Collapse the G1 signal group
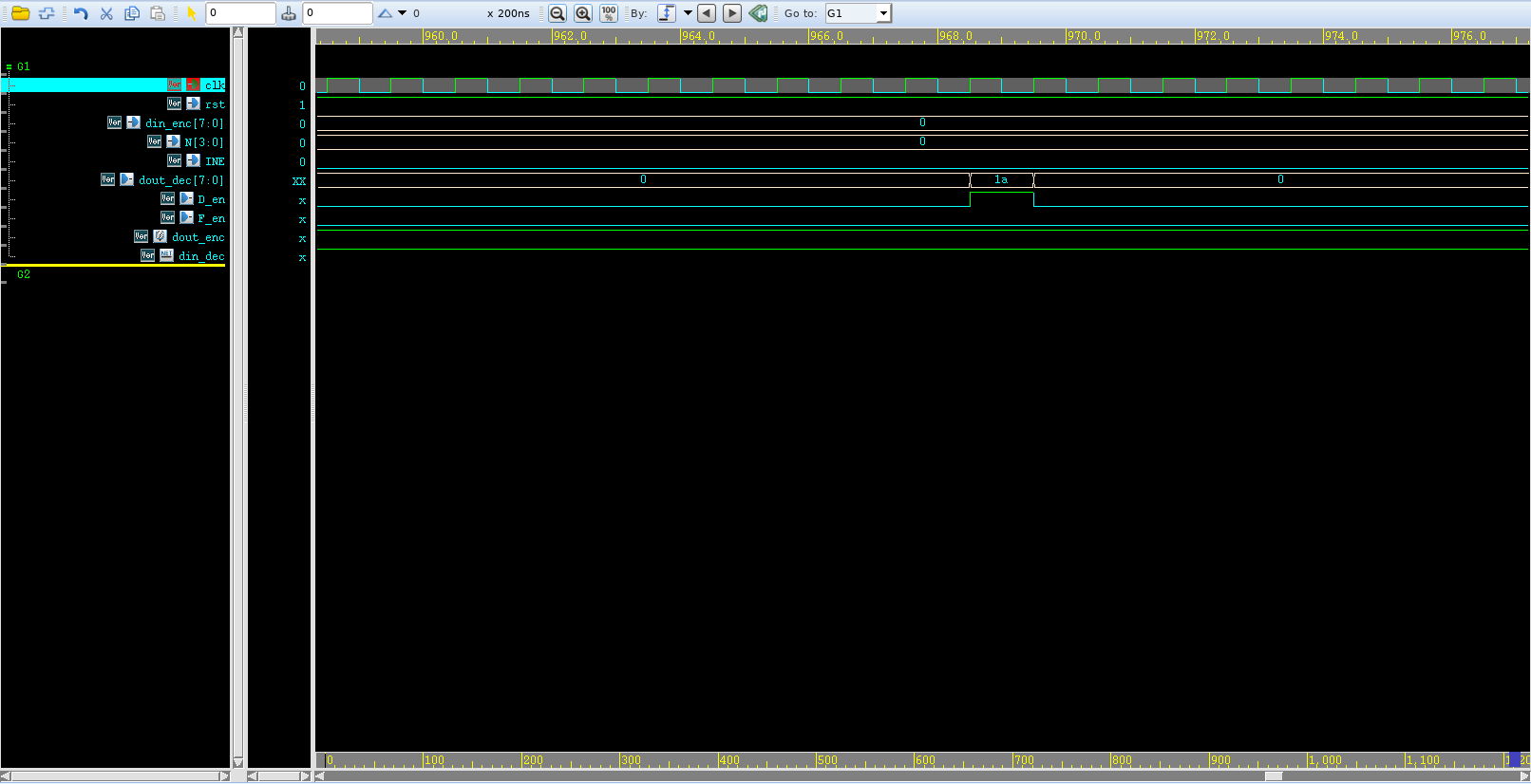Image resolution: width=1531 pixels, height=784 pixels. [x=9, y=67]
